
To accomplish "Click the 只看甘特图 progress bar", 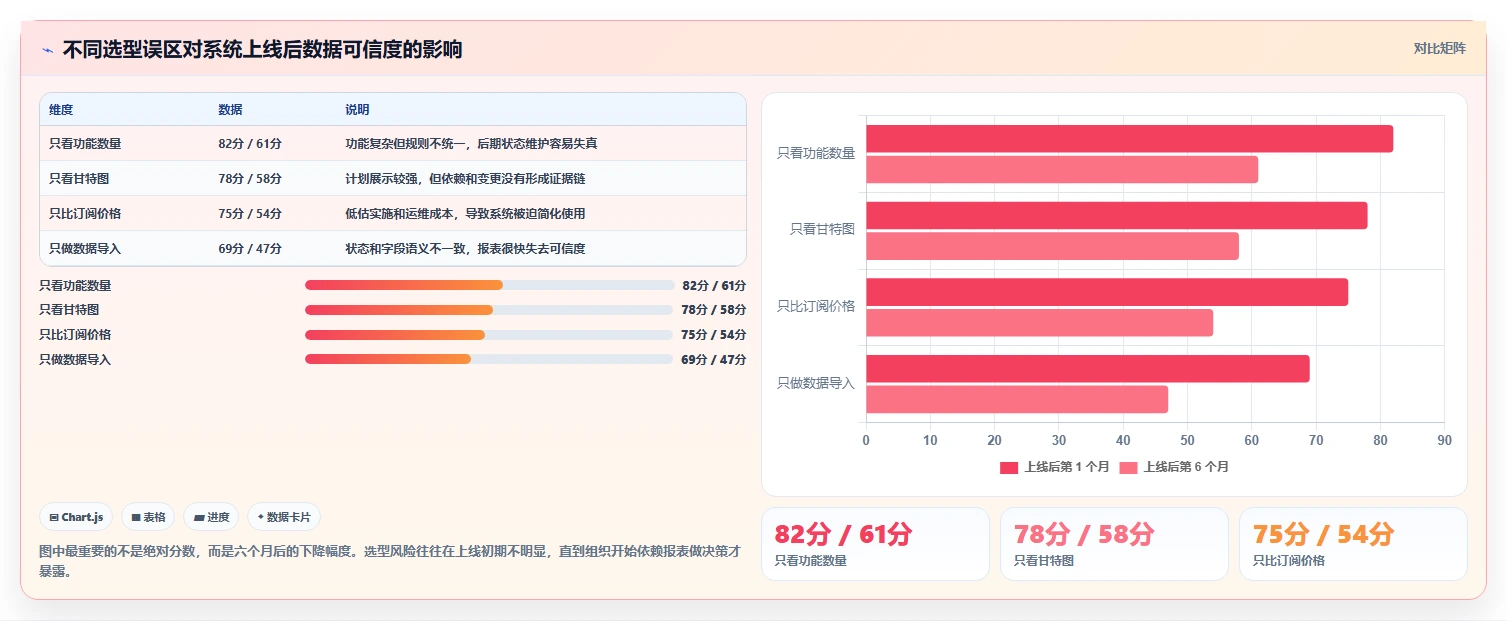I will (x=489, y=310).
